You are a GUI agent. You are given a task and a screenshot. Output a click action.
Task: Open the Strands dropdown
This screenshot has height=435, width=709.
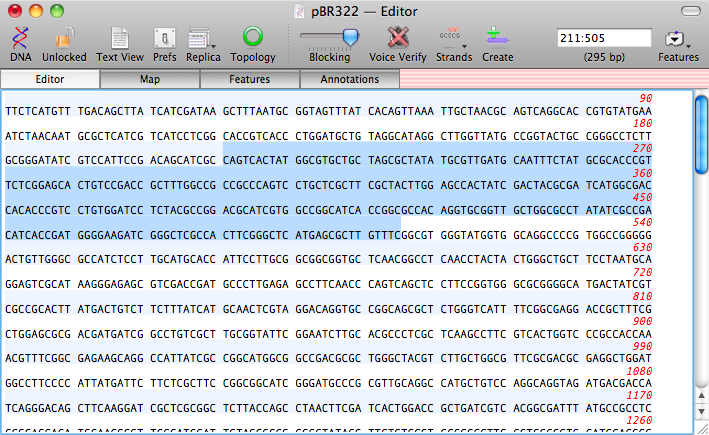[455, 38]
